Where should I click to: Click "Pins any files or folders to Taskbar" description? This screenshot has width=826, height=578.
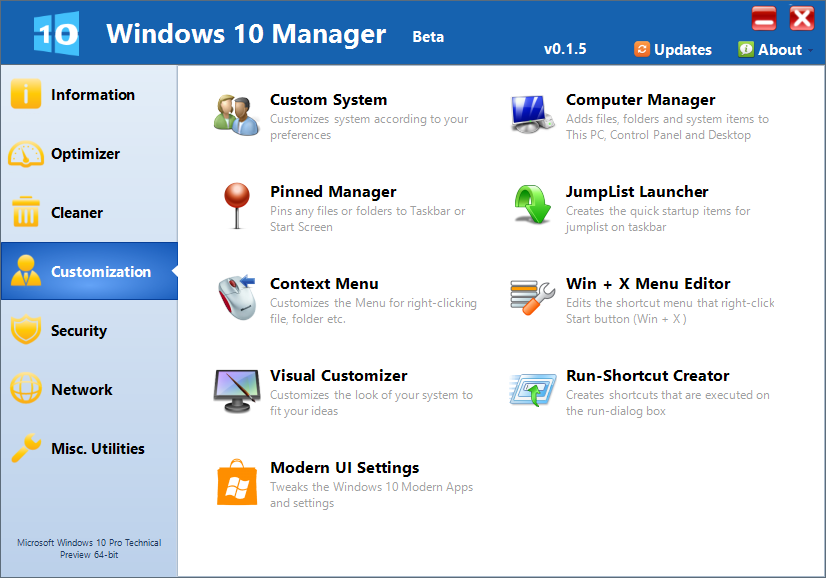368,219
